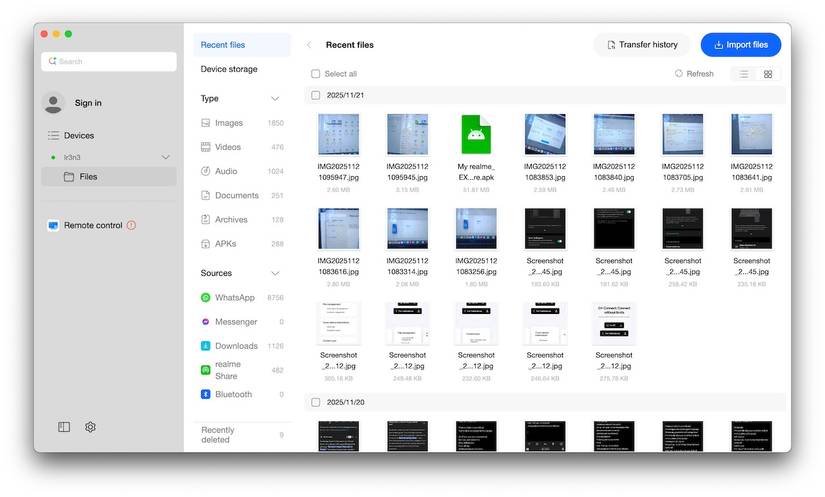
Task: Expand the lr3n3 device dropdown
Action: coord(166,157)
